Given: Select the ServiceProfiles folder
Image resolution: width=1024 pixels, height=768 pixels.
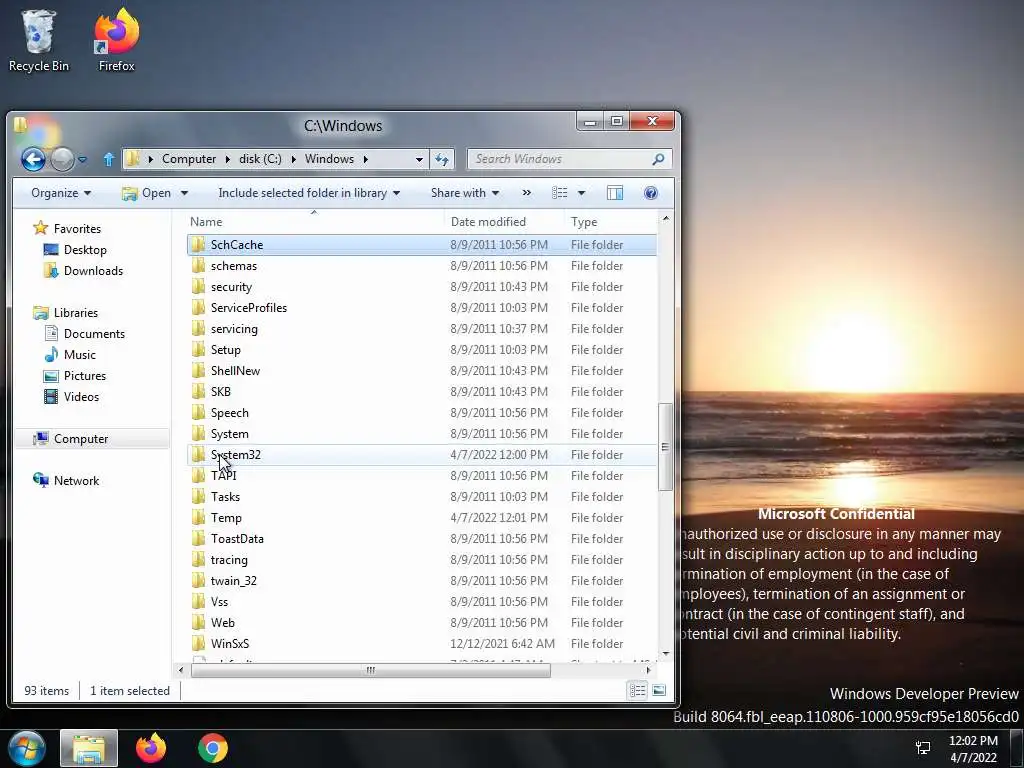Looking at the screenshot, I should point(422,307).
